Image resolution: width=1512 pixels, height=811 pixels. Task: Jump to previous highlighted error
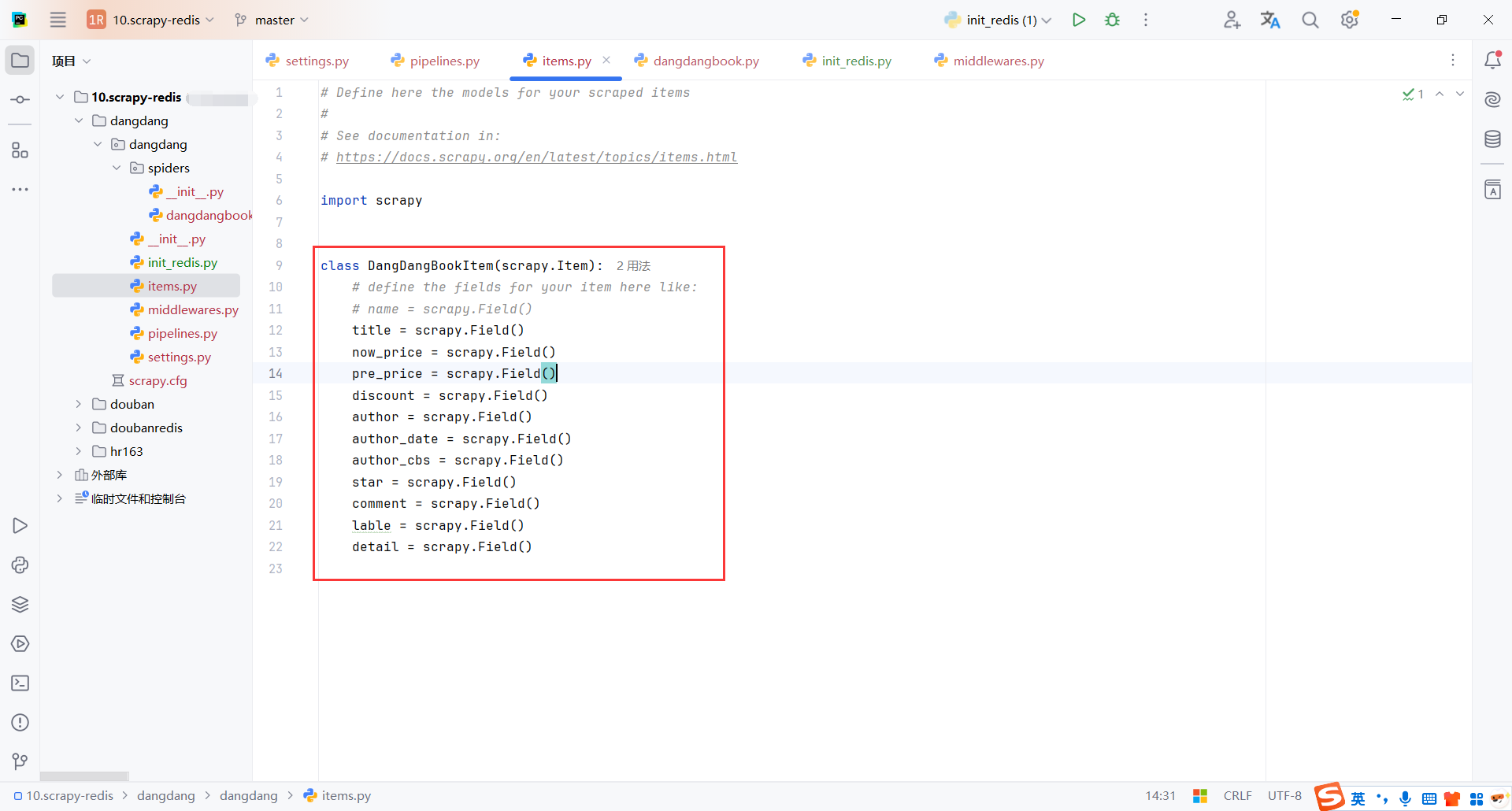[x=1440, y=94]
